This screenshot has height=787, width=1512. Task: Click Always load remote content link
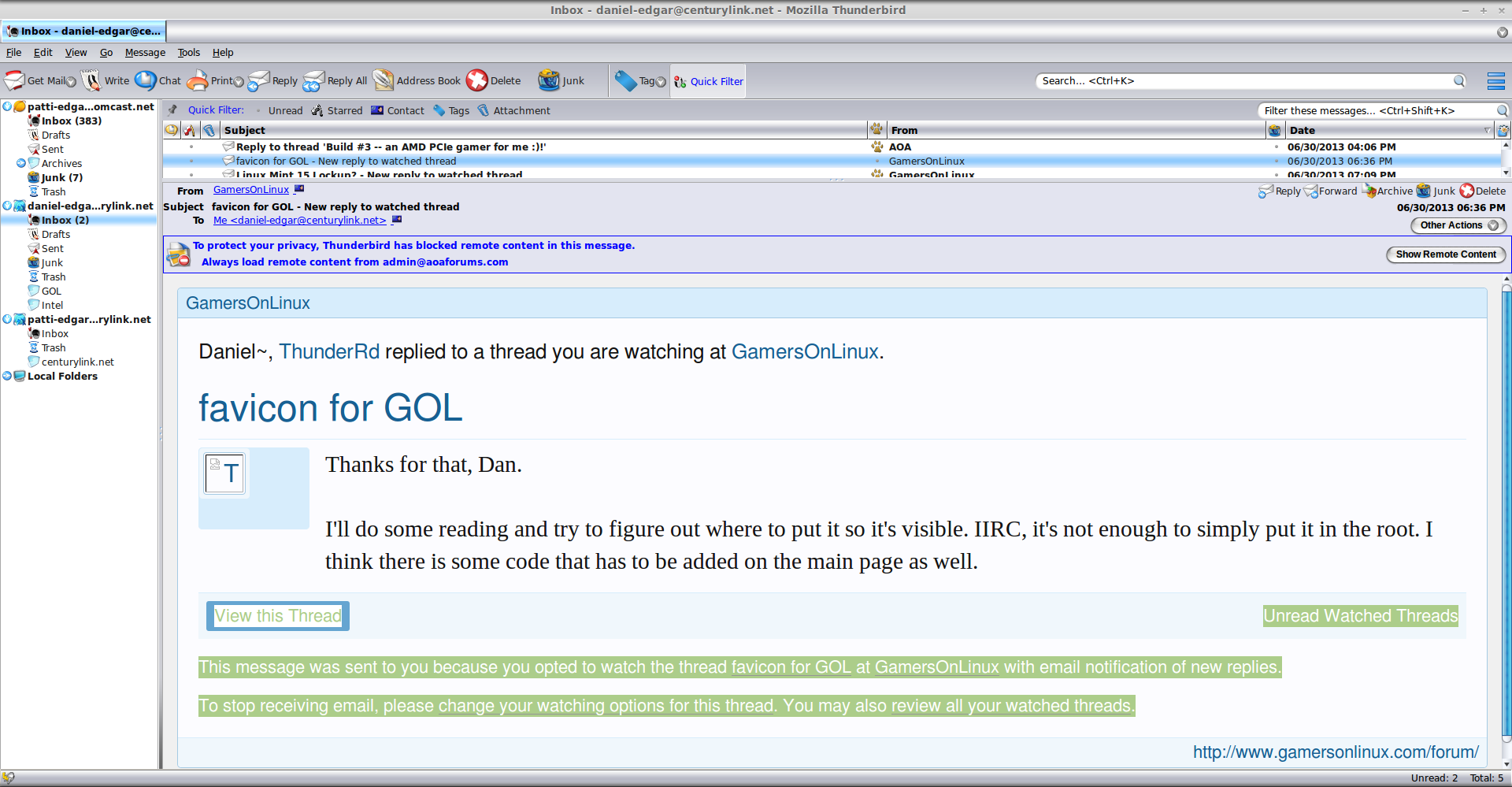coord(354,262)
